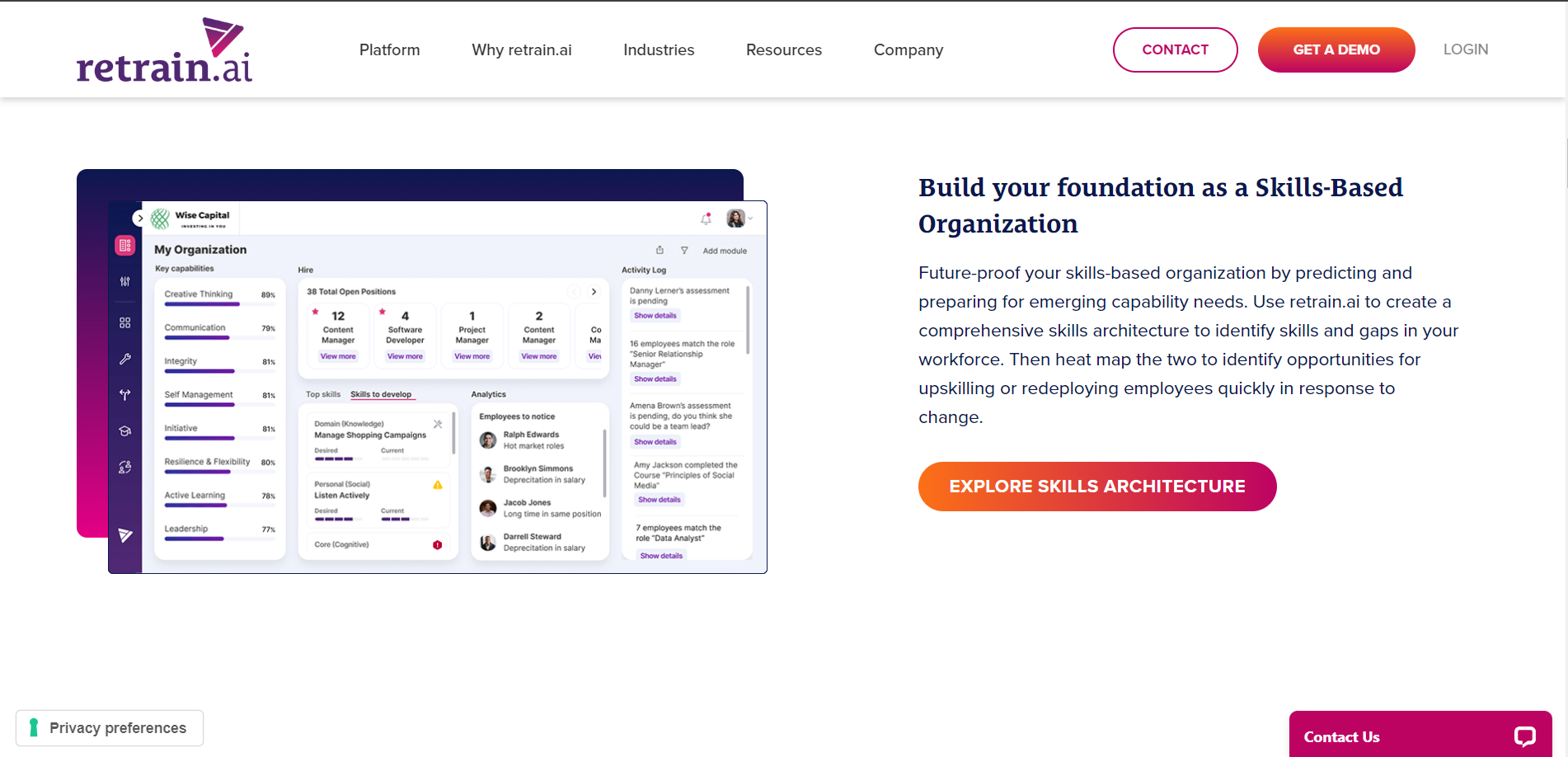This screenshot has height=757, width=1568.
Task: Click the branching paths sidebar icon
Action: tap(124, 395)
